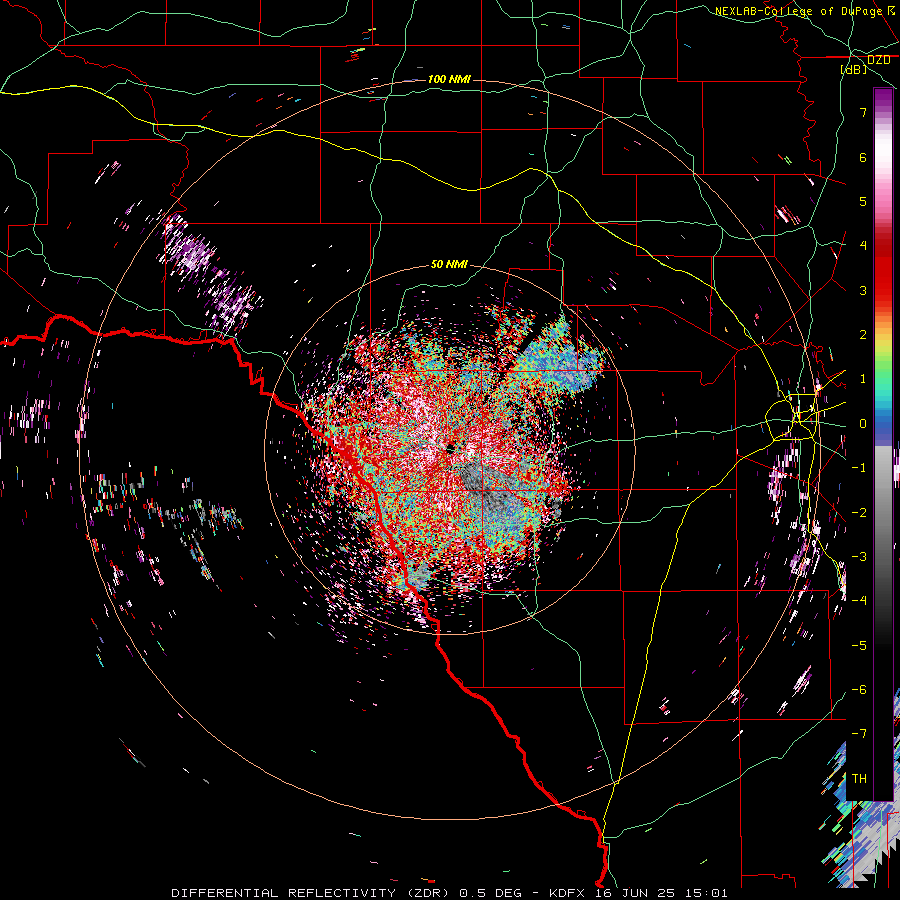This screenshot has width=900, height=900.
Task: Click the -5 dB value on the scale
Action: pos(859,646)
